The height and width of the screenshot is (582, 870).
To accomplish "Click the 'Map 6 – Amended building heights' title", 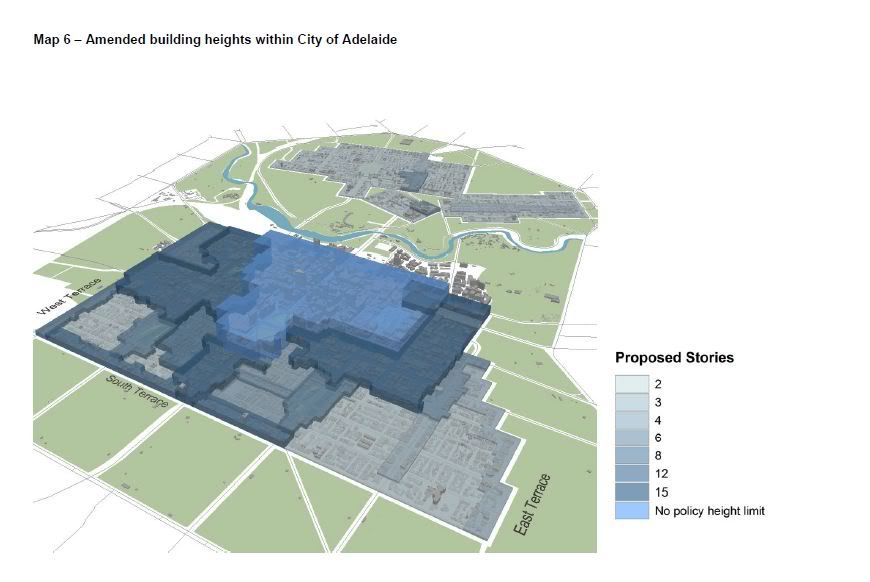I will pyautogui.click(x=215, y=40).
